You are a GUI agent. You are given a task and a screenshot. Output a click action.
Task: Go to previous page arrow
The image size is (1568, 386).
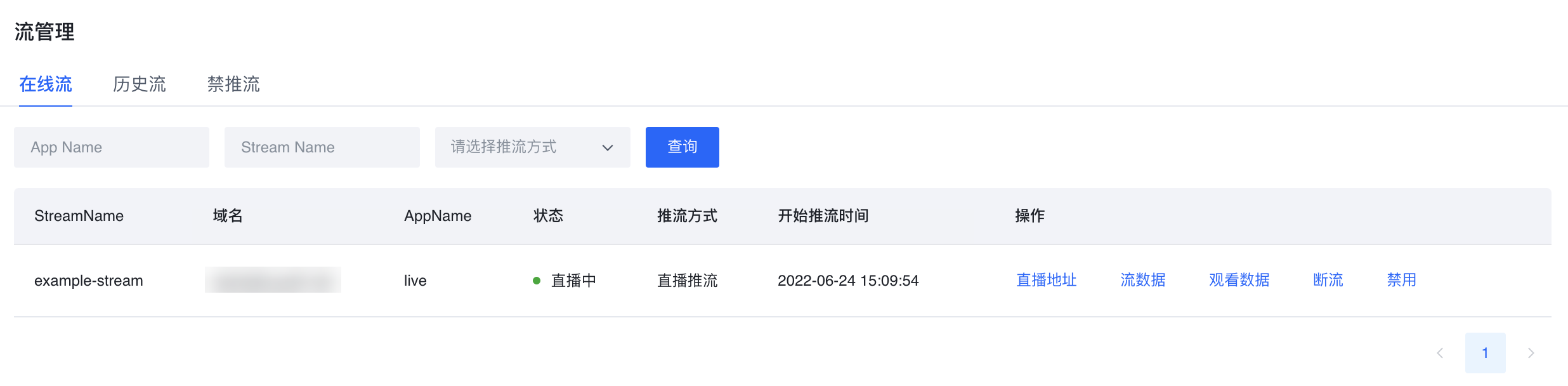1440,353
